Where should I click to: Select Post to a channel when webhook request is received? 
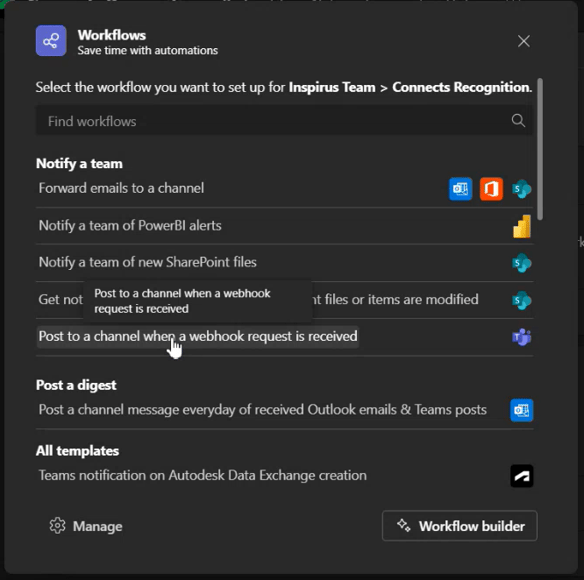[x=198, y=336]
